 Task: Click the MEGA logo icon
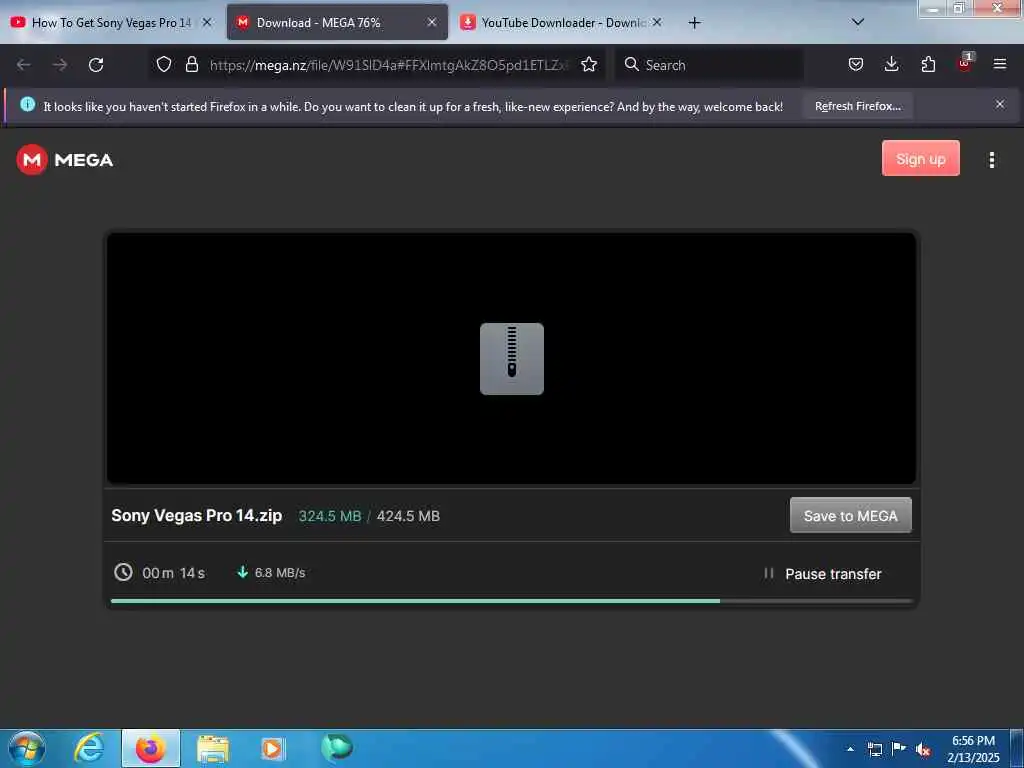point(32,160)
